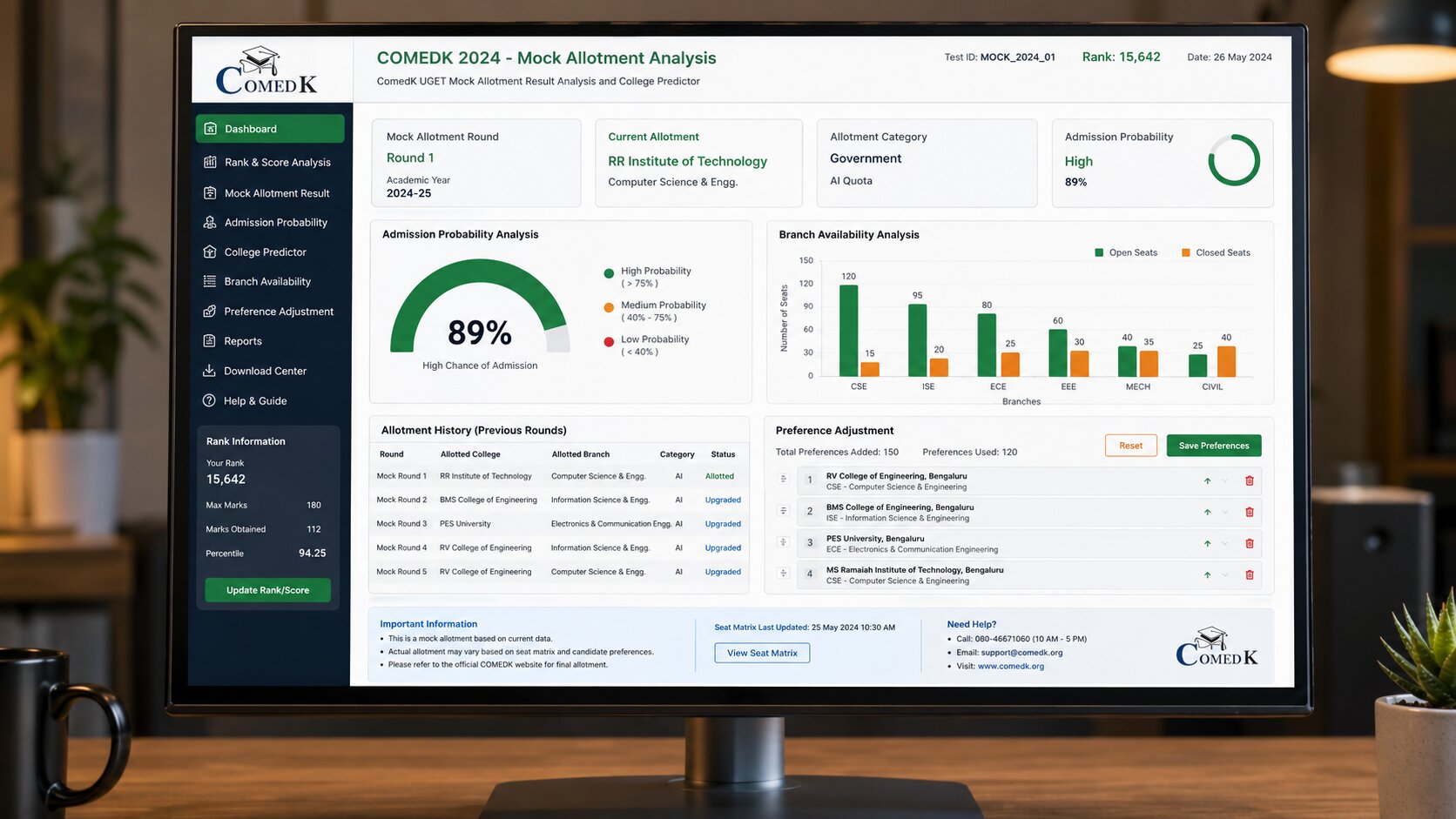Image resolution: width=1456 pixels, height=819 pixels.
Task: Move RV College preference down with chevron
Action: pyautogui.click(x=1225, y=480)
